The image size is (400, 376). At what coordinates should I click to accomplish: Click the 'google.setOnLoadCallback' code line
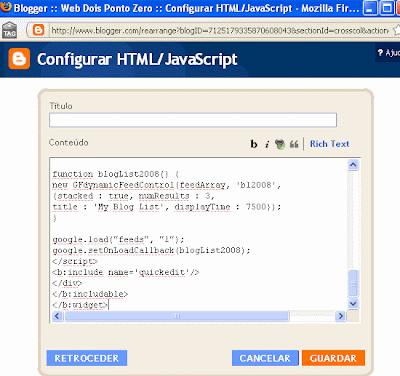151,250
